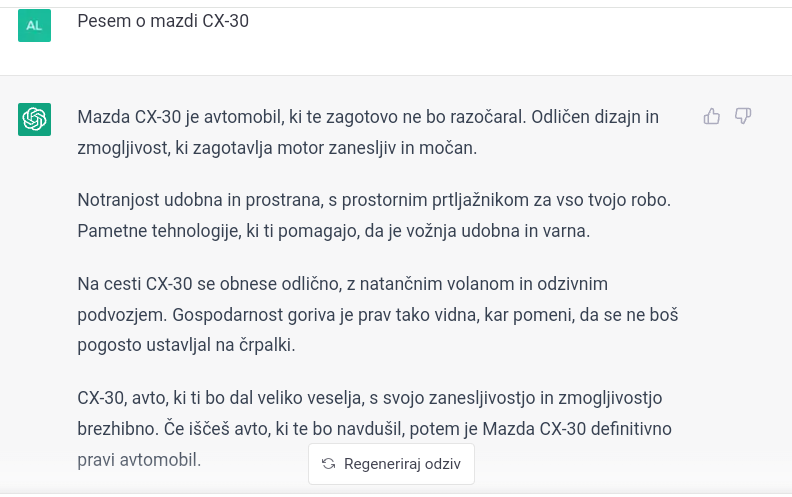Click the user prompt 'Pesem o mazdi CX-30'

pos(163,21)
